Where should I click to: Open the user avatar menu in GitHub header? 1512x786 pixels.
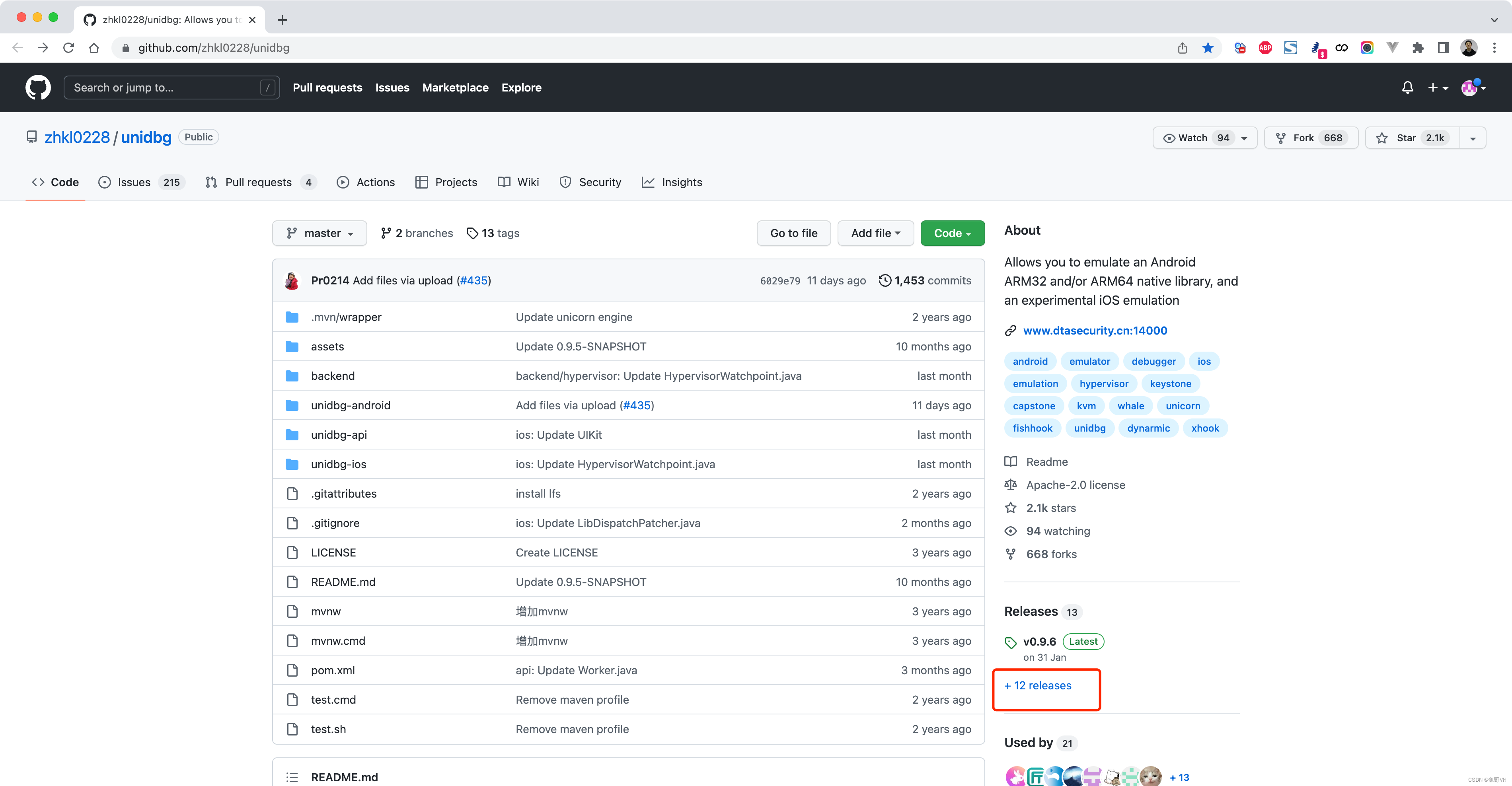pyautogui.click(x=1473, y=88)
